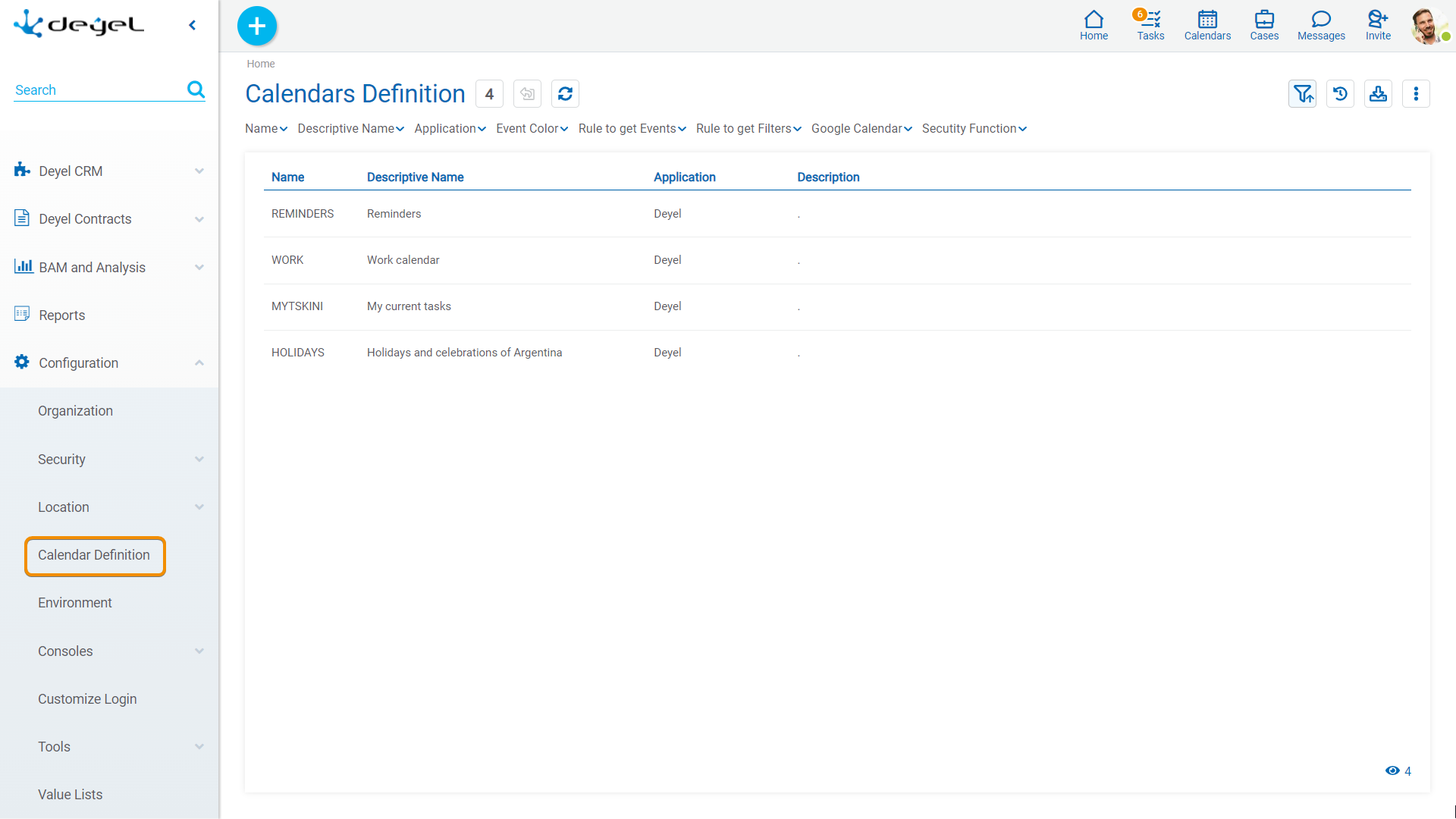Image resolution: width=1456 pixels, height=819 pixels.
Task: Click the history restore icon
Action: 1340,94
